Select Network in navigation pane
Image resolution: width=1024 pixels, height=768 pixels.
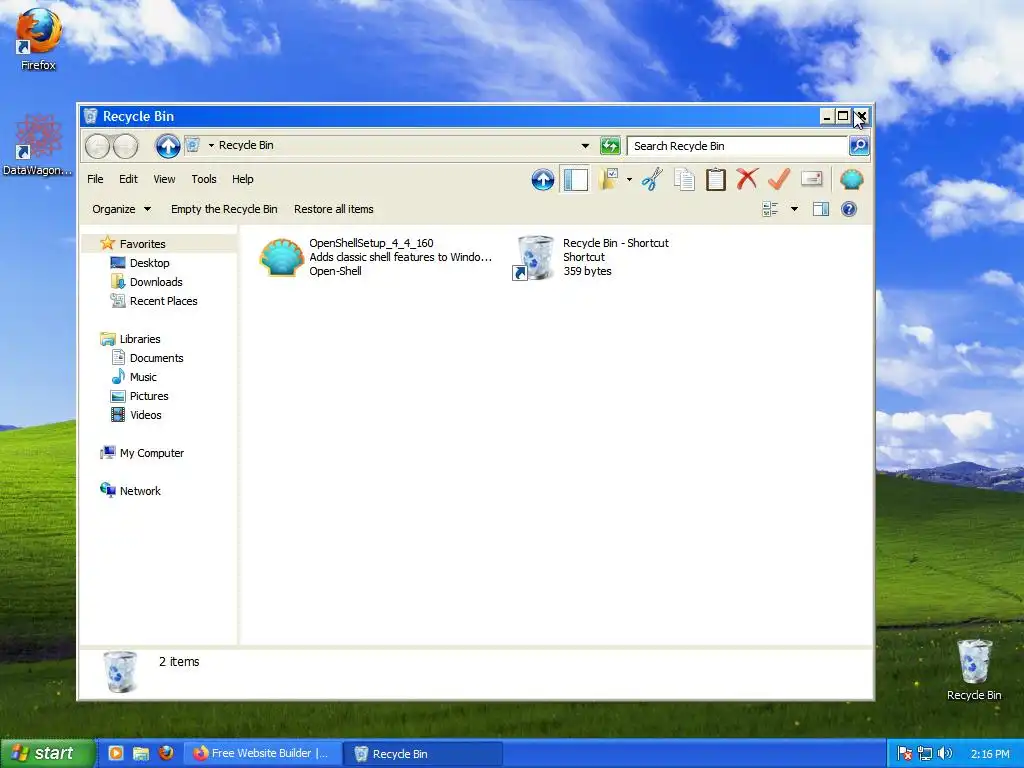point(140,490)
